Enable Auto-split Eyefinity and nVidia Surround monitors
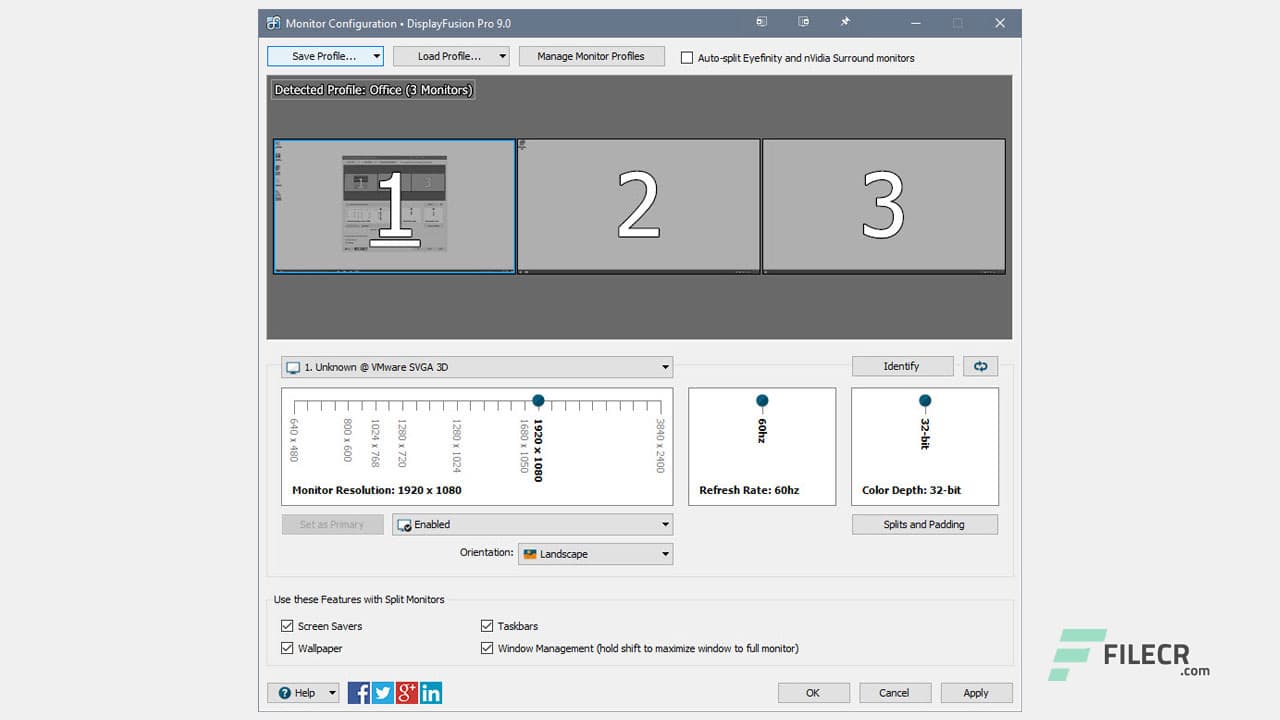1280x720 pixels. pos(687,57)
